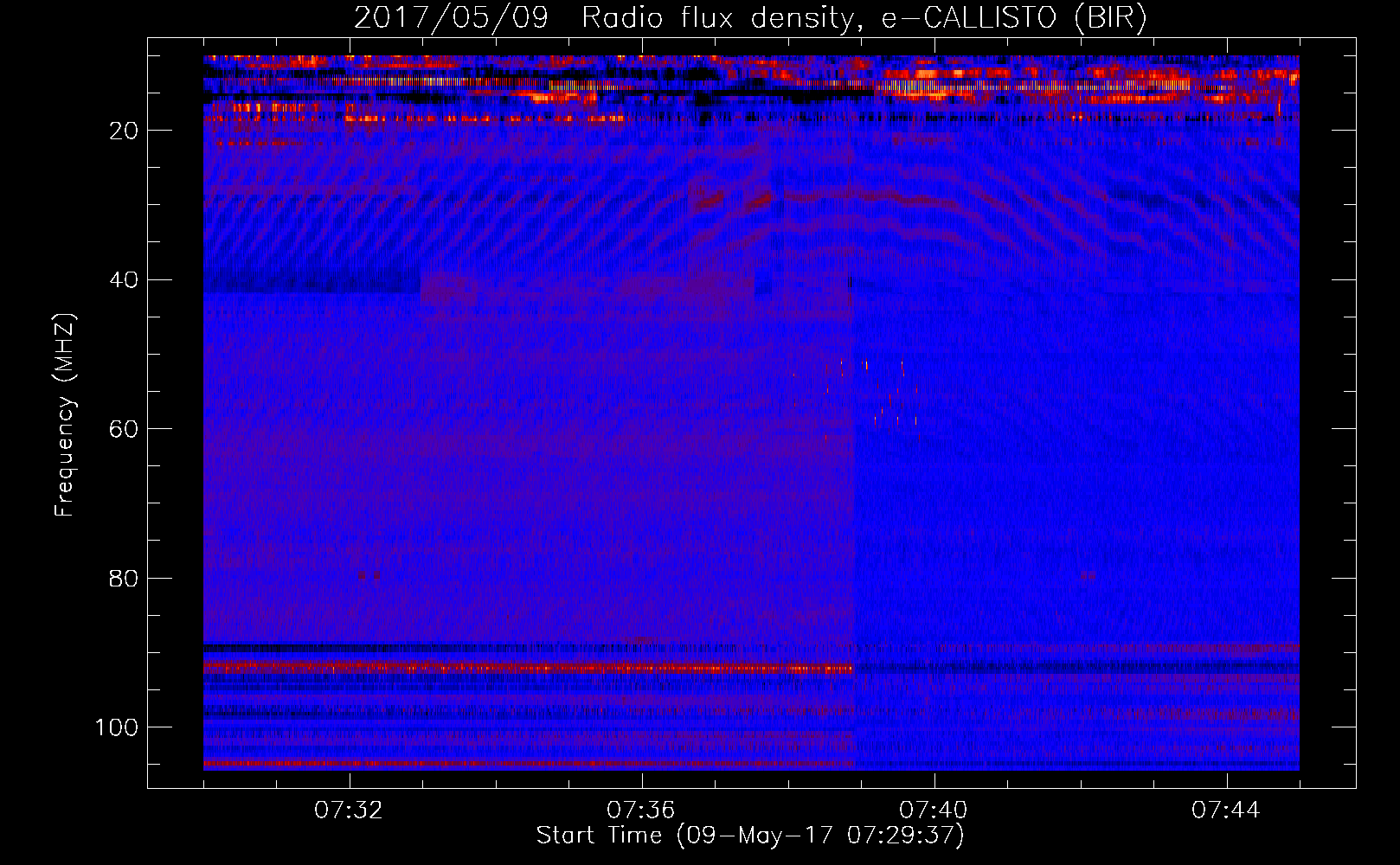The image size is (1400, 865).
Task: Click the 40 frequency tick label
Action: [x=124, y=280]
